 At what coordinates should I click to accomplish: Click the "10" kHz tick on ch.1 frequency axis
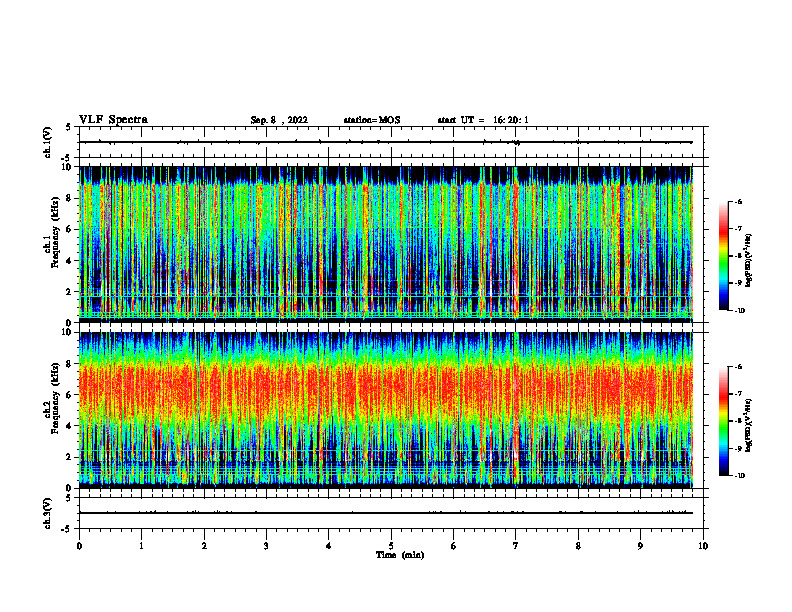[68, 167]
